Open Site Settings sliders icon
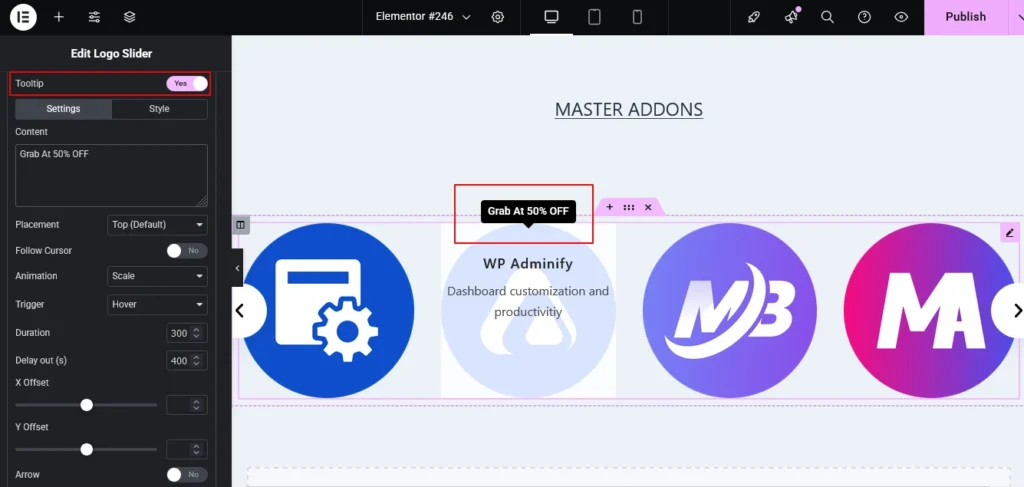 (x=94, y=17)
